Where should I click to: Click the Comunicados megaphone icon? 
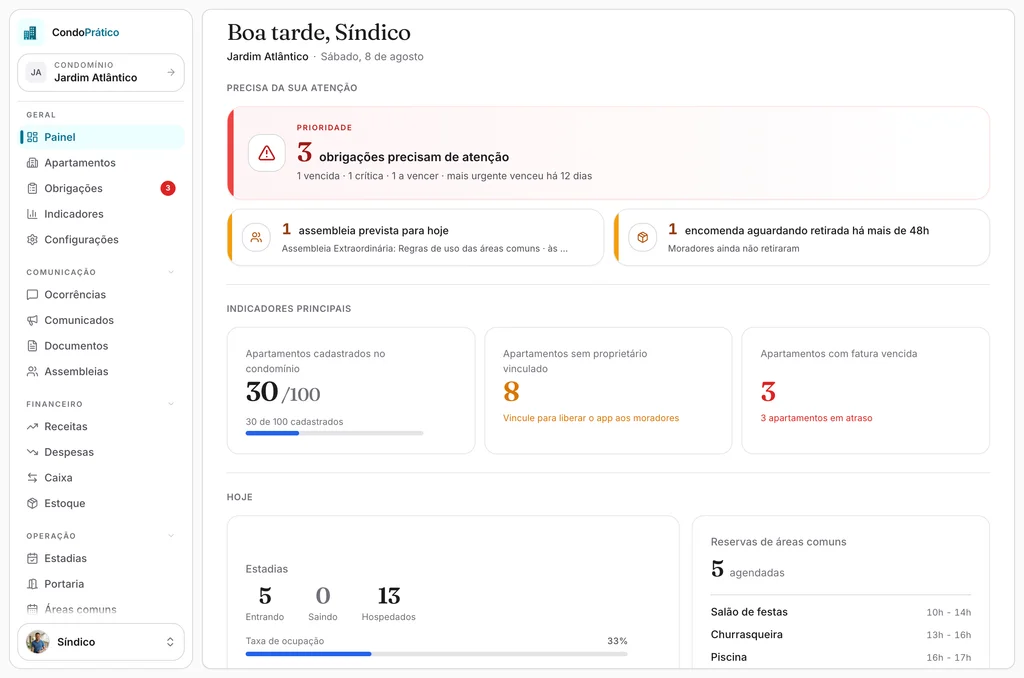pos(32,320)
